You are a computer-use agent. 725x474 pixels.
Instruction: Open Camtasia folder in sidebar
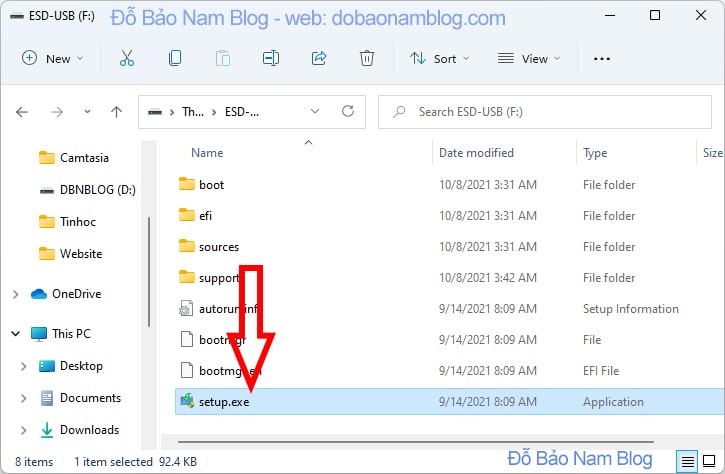tap(74, 158)
